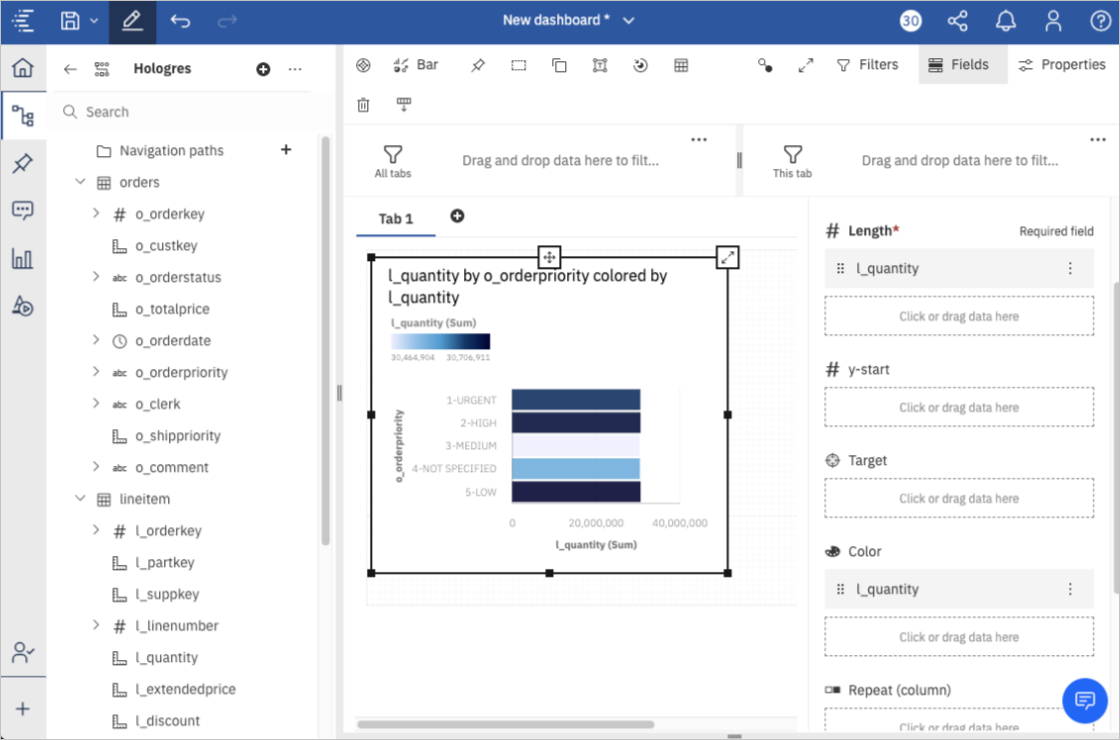Add a new tab with plus

point(457,216)
